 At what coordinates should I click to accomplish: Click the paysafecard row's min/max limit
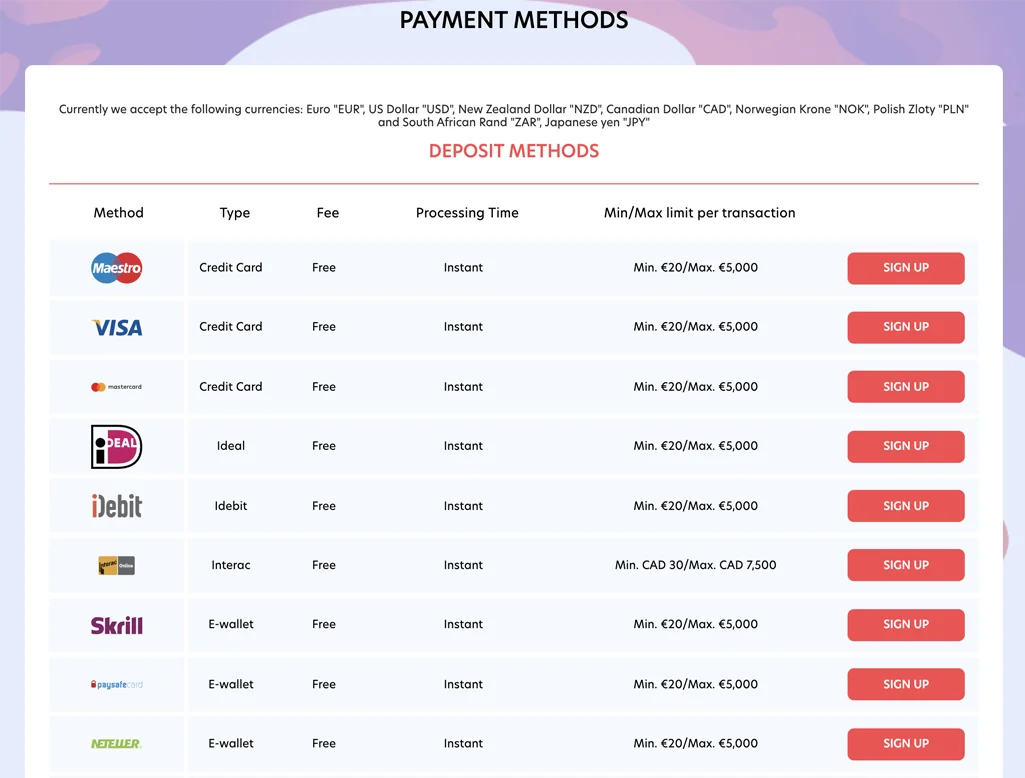(x=696, y=685)
